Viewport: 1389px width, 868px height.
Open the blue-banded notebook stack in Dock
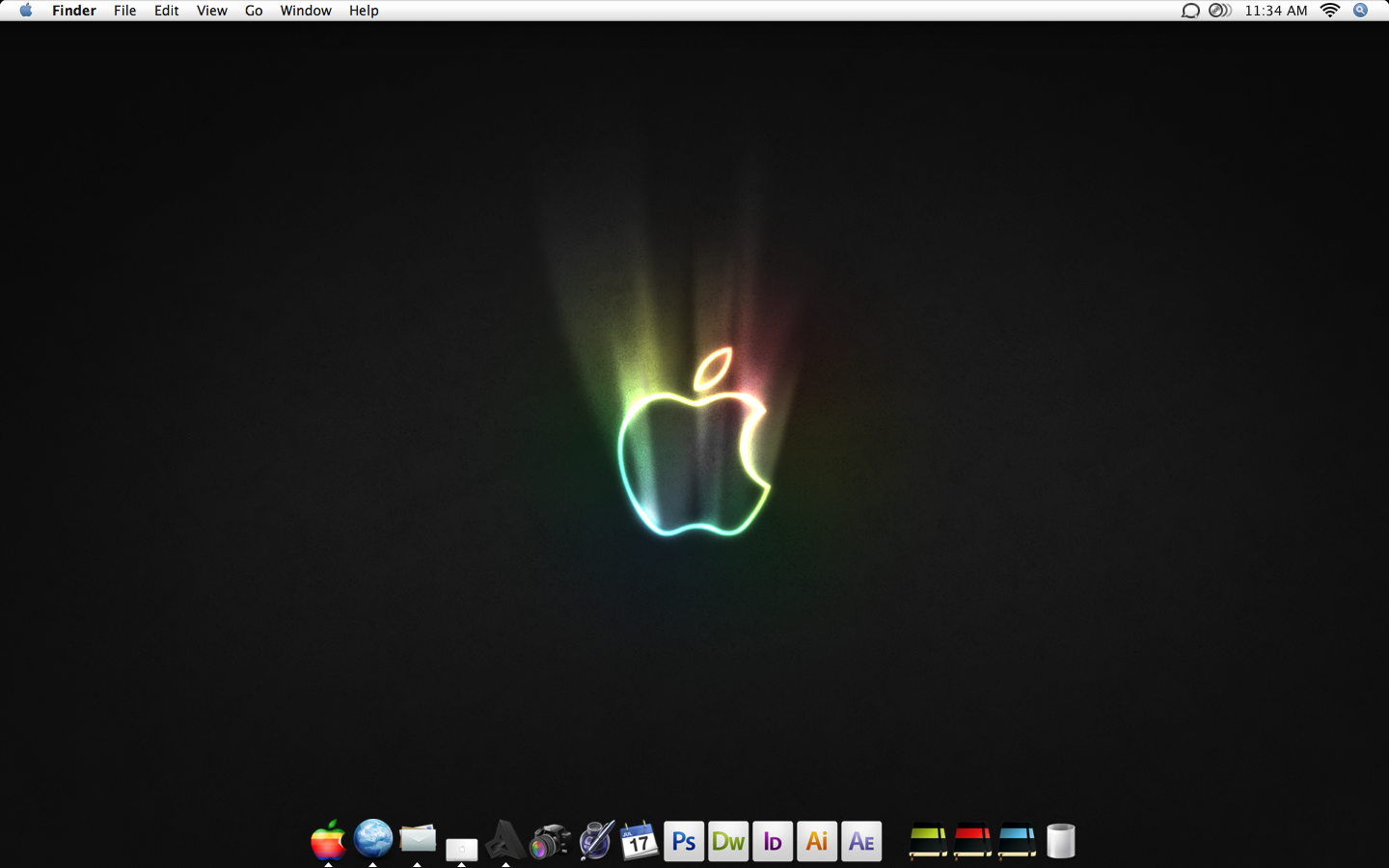pos(1017,841)
